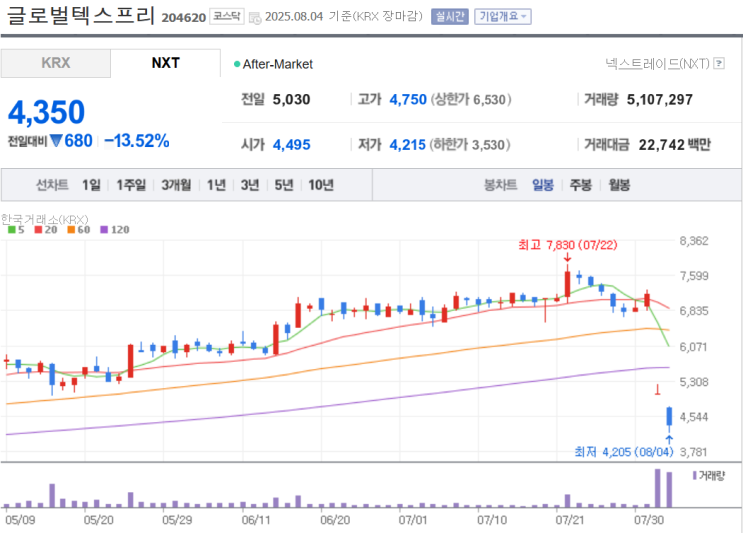Click the 최고 7,830 (07/22) chart marker
The width and height of the screenshot is (743, 533).
point(567,245)
